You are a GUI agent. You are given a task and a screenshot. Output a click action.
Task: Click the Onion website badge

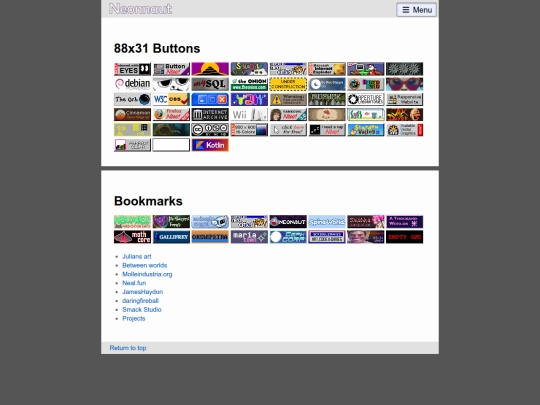[249, 84]
